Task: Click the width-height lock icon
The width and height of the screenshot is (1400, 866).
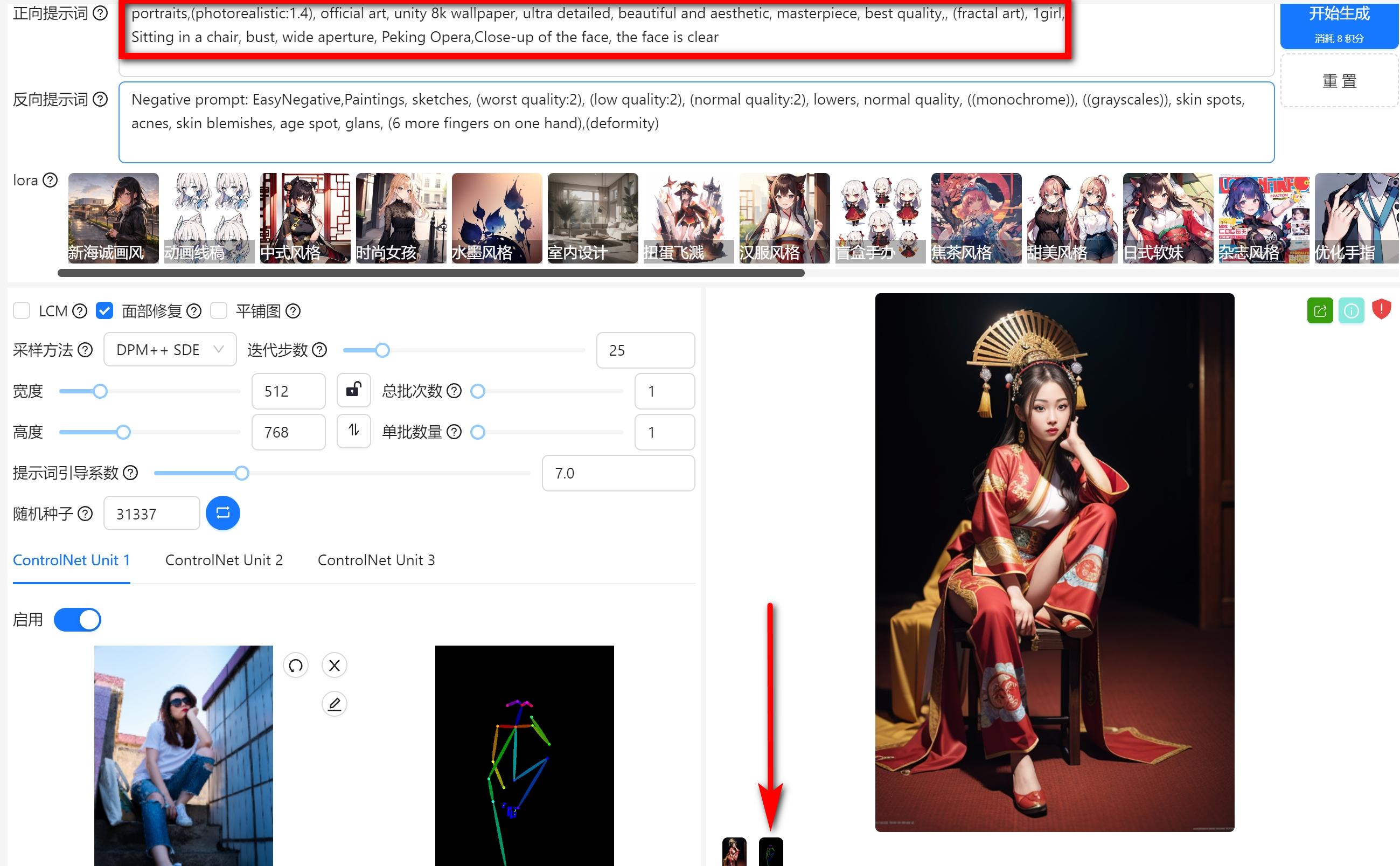Action: click(353, 390)
